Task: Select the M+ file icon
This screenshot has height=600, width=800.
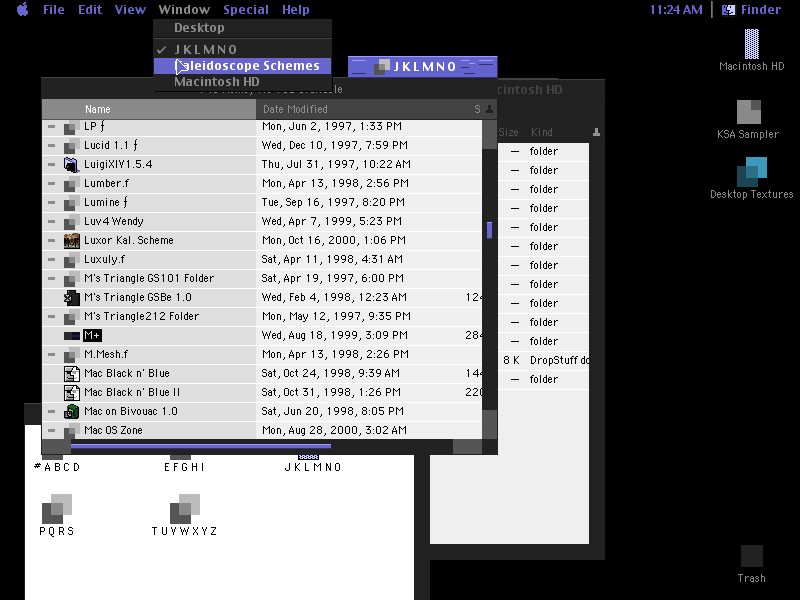Action: (x=71, y=336)
